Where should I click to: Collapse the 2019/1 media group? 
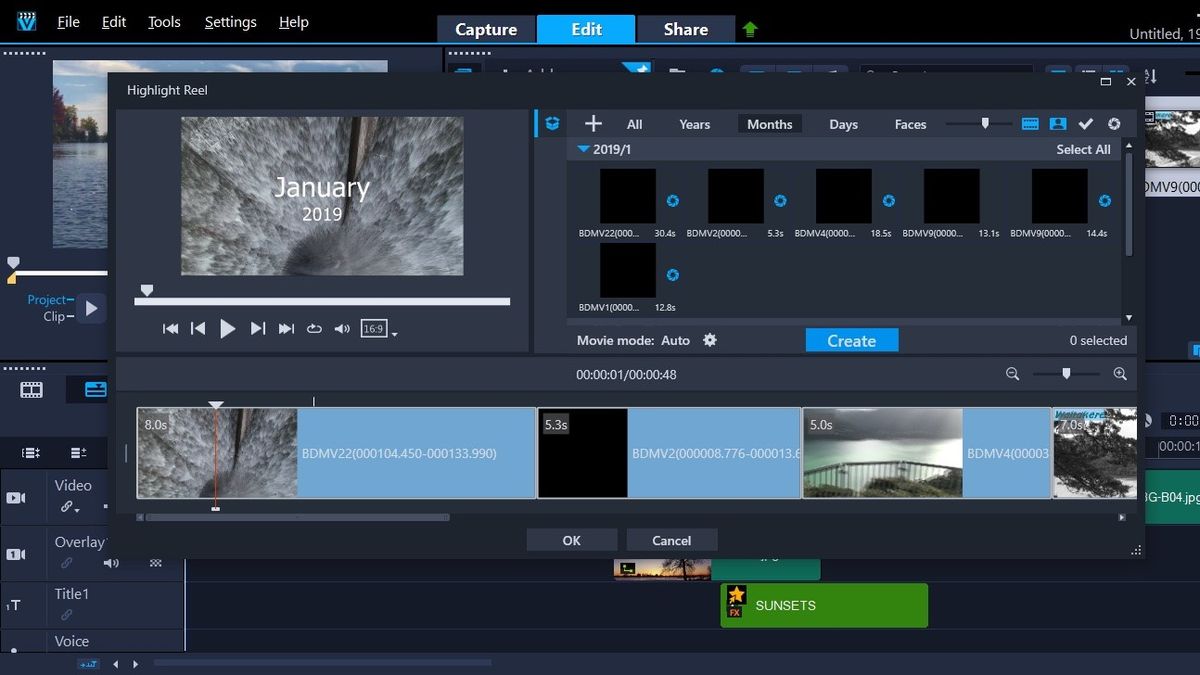(x=583, y=147)
